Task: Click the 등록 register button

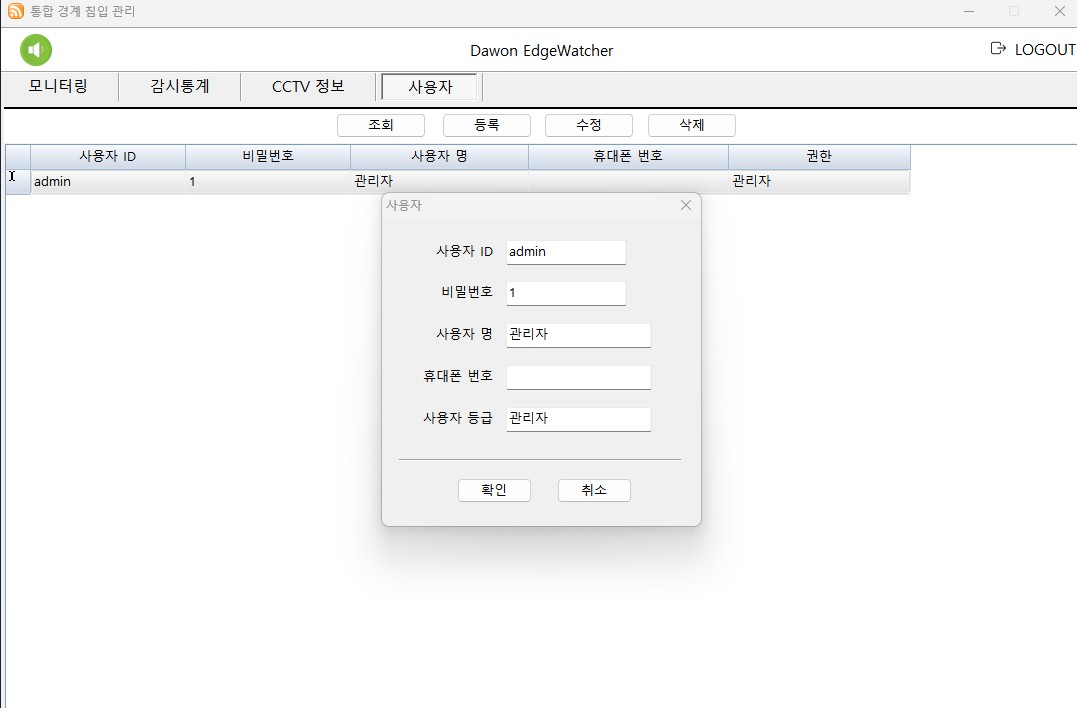Action: pos(486,125)
